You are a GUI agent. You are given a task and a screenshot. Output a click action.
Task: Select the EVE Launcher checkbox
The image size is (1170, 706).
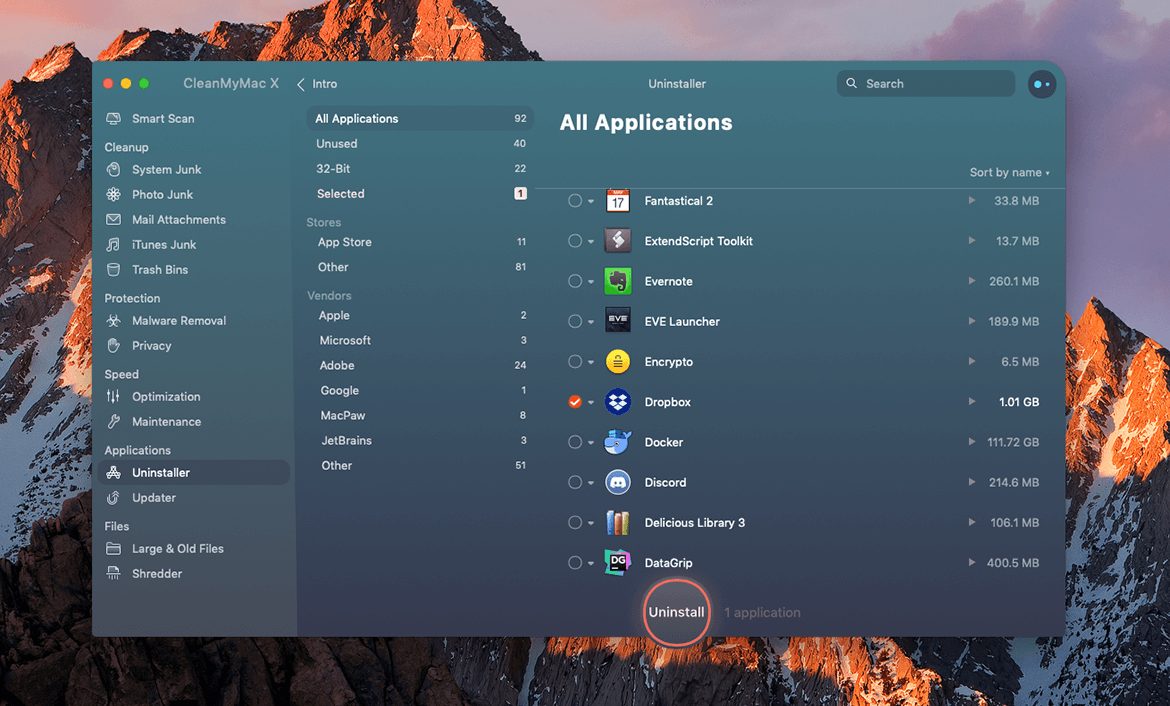tap(575, 321)
